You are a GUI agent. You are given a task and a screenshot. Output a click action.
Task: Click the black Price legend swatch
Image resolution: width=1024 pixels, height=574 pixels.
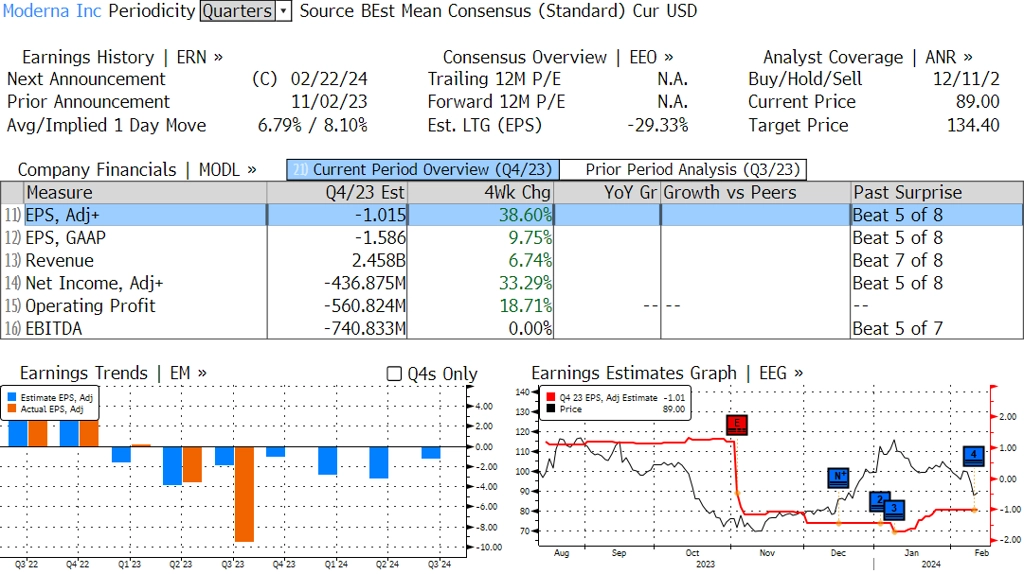[x=551, y=409]
